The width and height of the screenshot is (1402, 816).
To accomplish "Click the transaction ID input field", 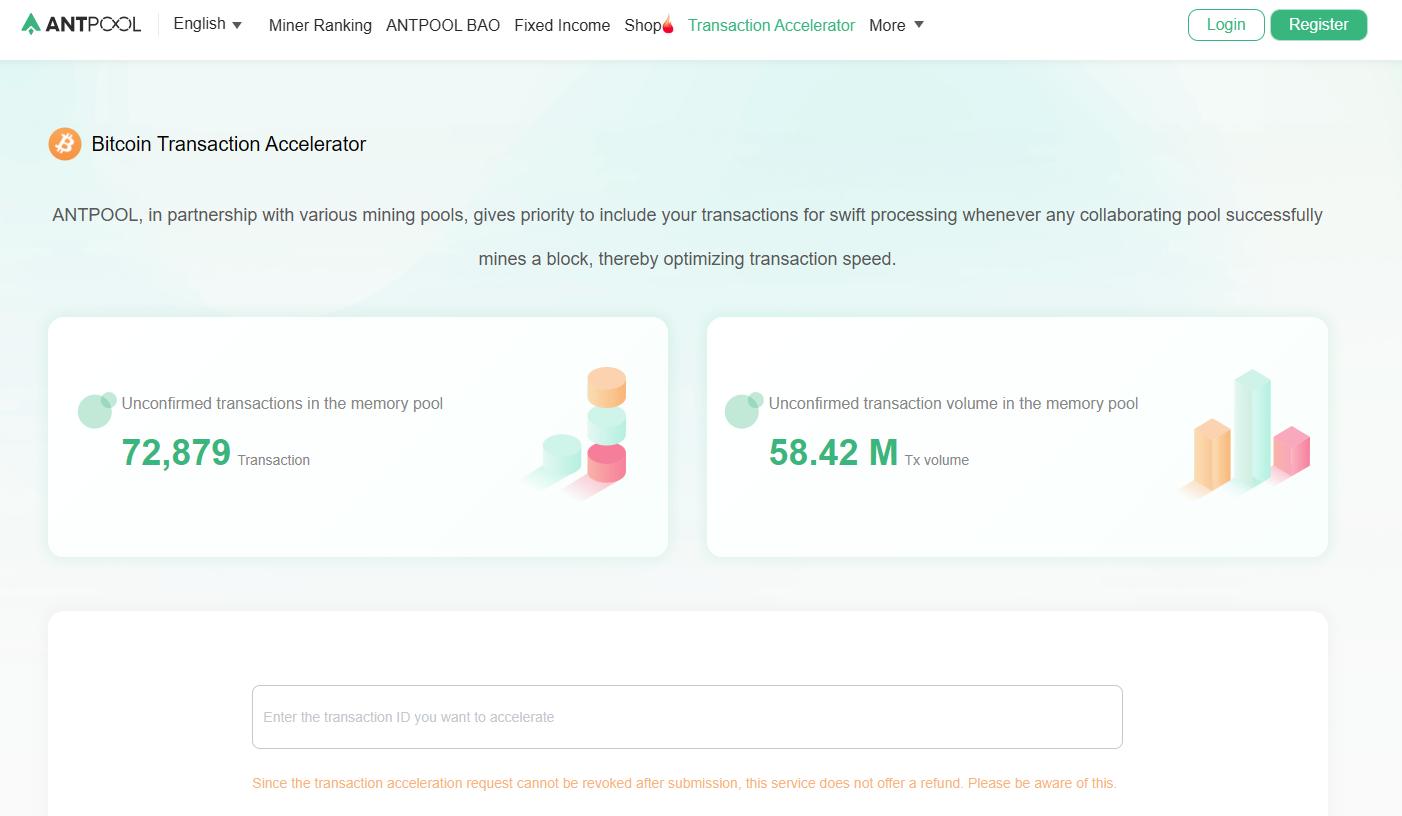I will [x=687, y=717].
